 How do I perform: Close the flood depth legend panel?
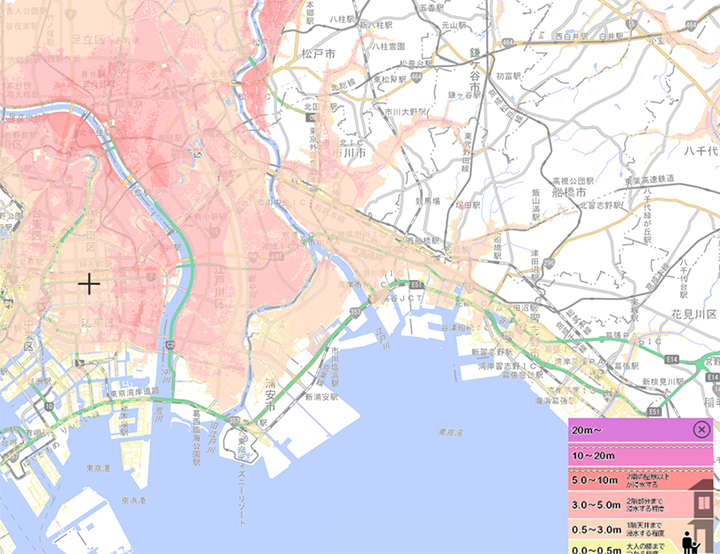pyautogui.click(x=701, y=429)
